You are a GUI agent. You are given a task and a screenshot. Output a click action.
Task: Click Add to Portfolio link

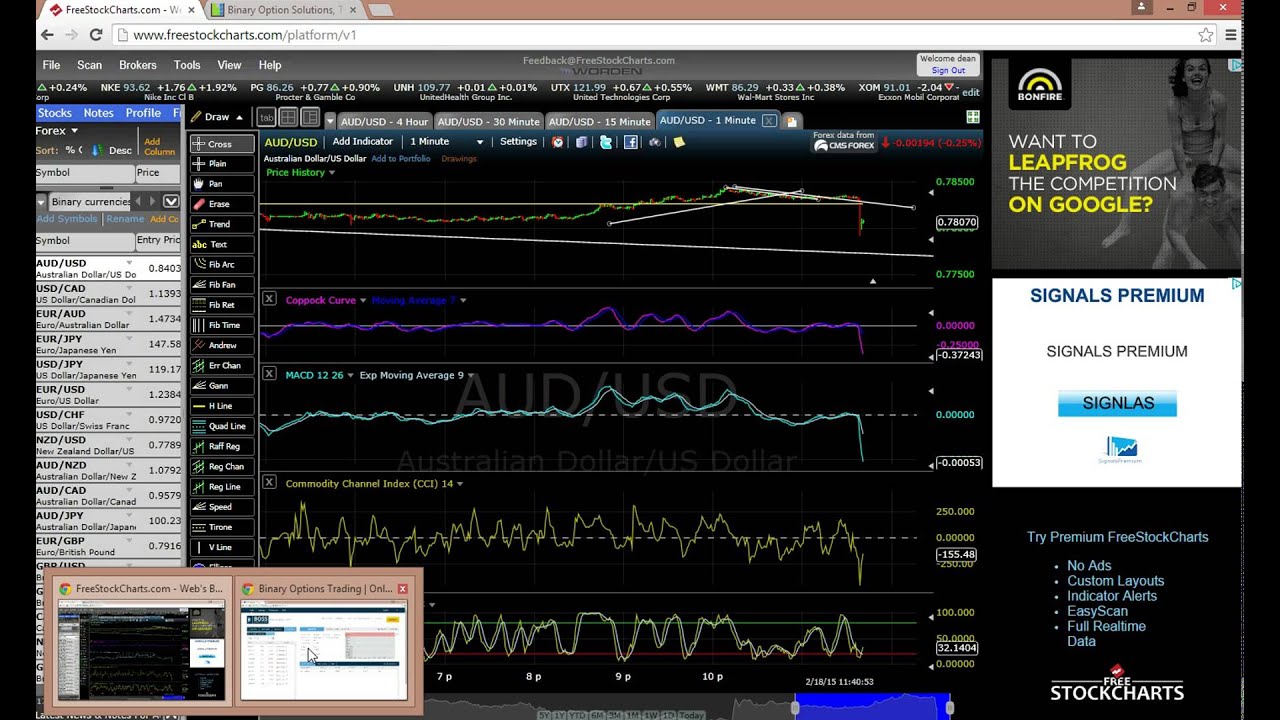[x=401, y=159]
